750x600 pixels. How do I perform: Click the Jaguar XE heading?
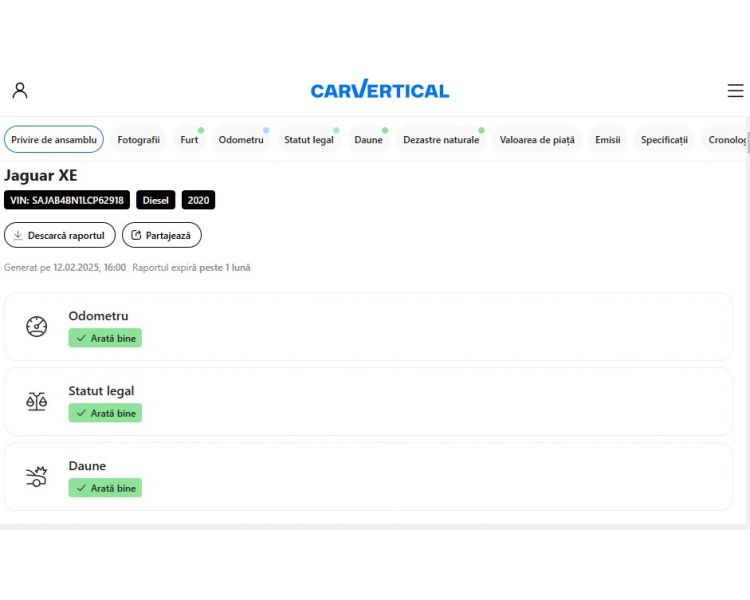41,175
